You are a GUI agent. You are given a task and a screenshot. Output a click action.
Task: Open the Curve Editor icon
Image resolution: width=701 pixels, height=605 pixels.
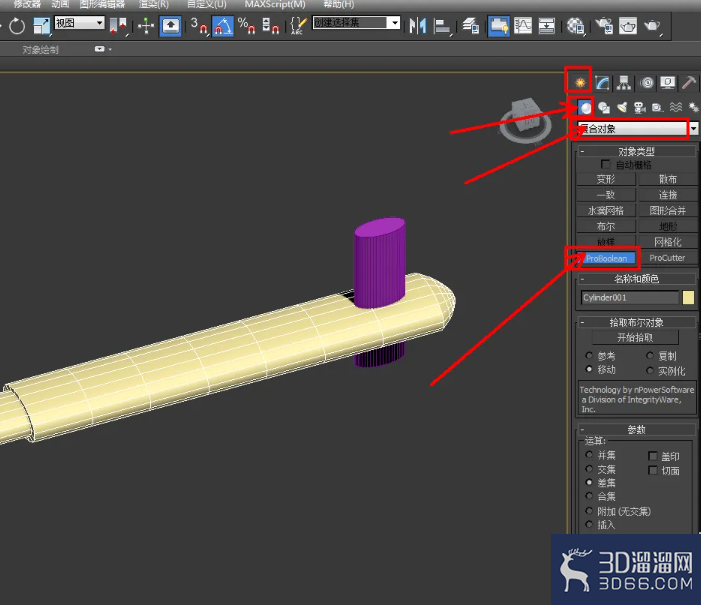coord(523,25)
